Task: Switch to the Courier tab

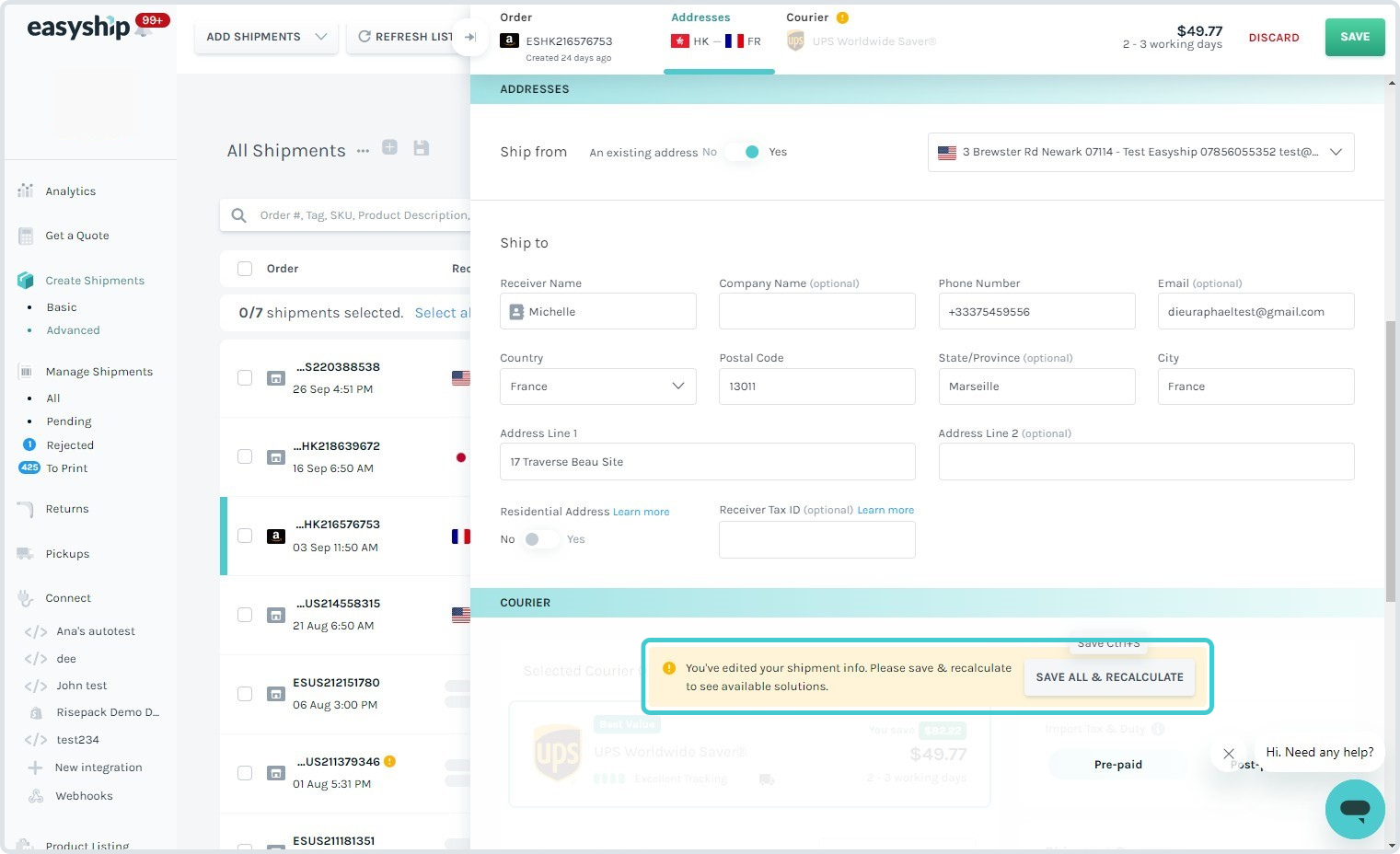Action: [861, 30]
